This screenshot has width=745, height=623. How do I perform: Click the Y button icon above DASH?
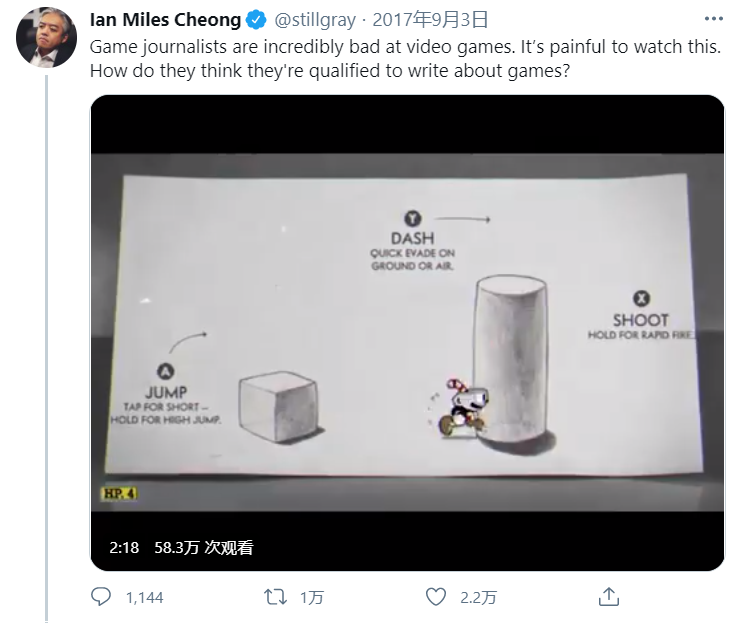(412, 219)
